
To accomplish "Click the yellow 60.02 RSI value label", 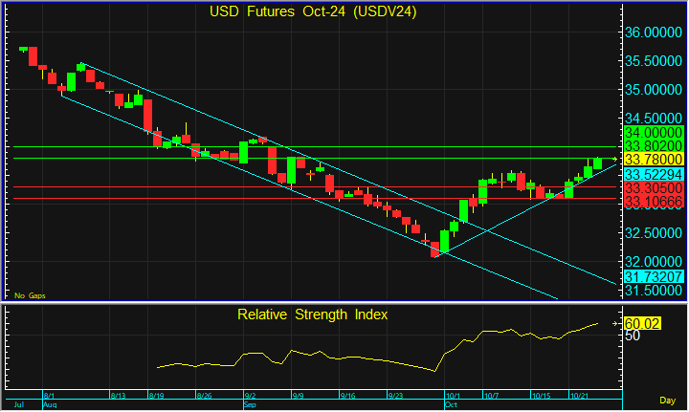I will click(642, 324).
